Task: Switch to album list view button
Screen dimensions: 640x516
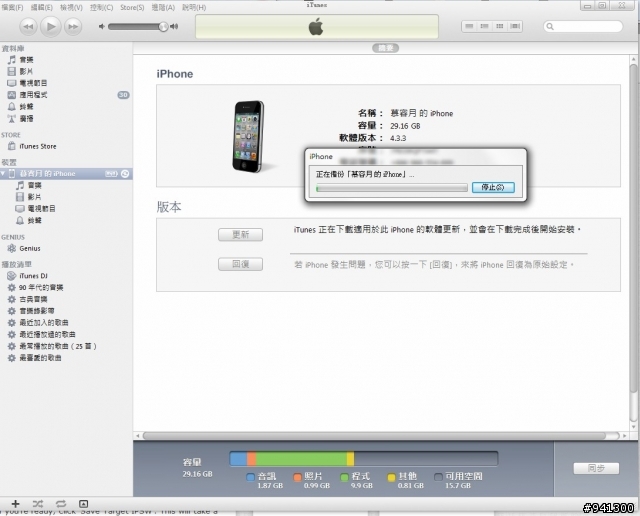Action: 484,27
